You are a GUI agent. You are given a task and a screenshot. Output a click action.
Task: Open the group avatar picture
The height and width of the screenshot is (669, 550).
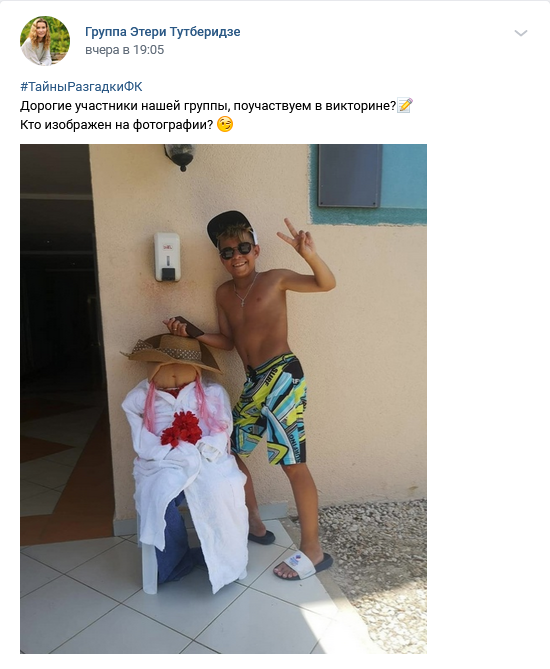[45, 41]
